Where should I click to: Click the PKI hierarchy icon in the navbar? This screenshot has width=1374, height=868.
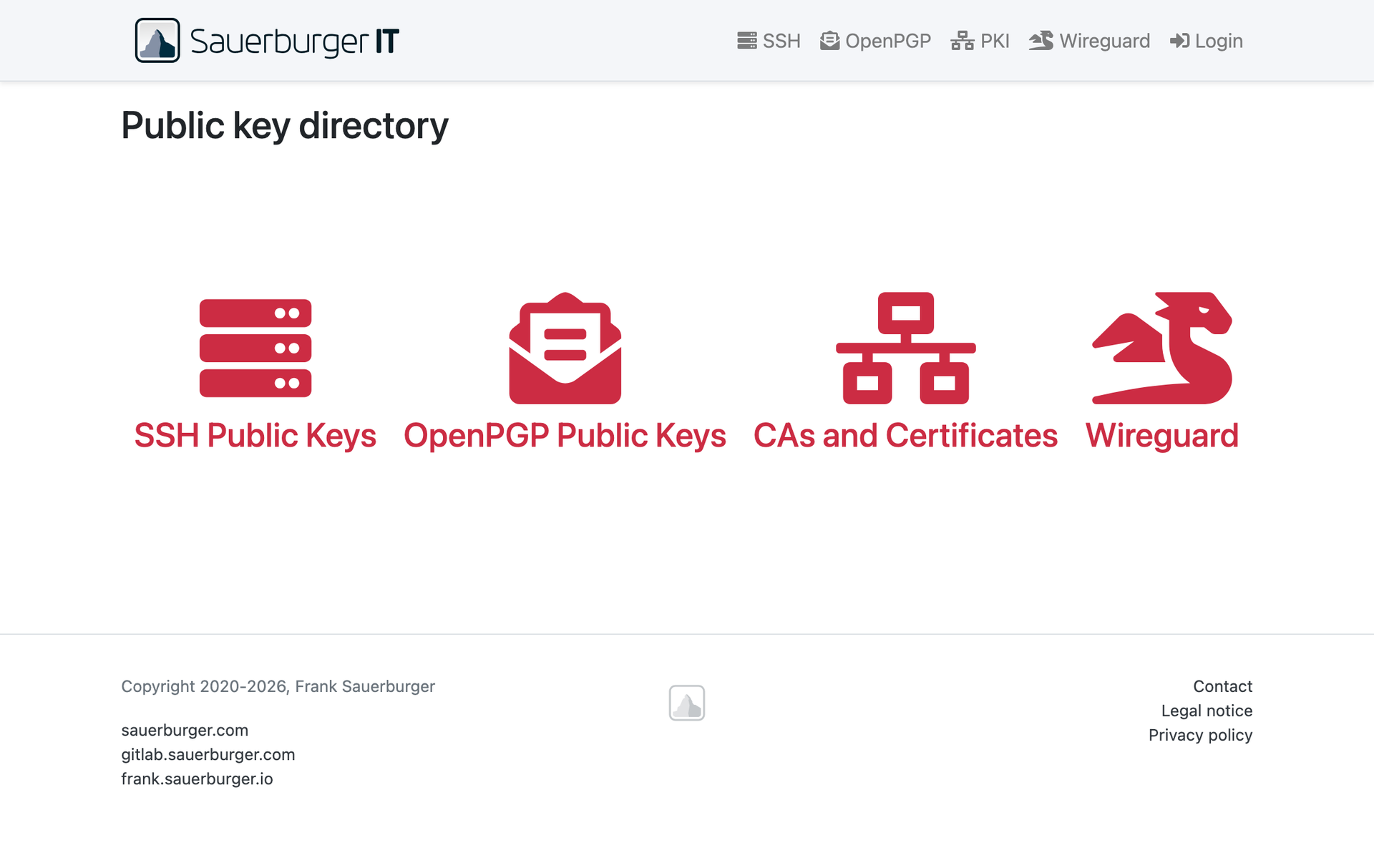(962, 41)
